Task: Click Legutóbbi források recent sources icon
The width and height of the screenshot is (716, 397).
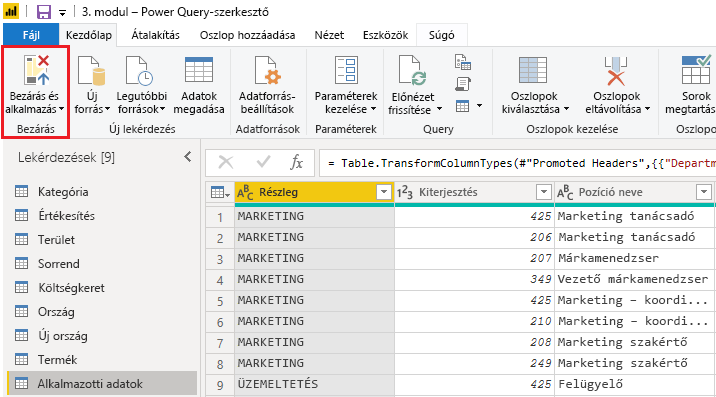Action: coord(139,70)
